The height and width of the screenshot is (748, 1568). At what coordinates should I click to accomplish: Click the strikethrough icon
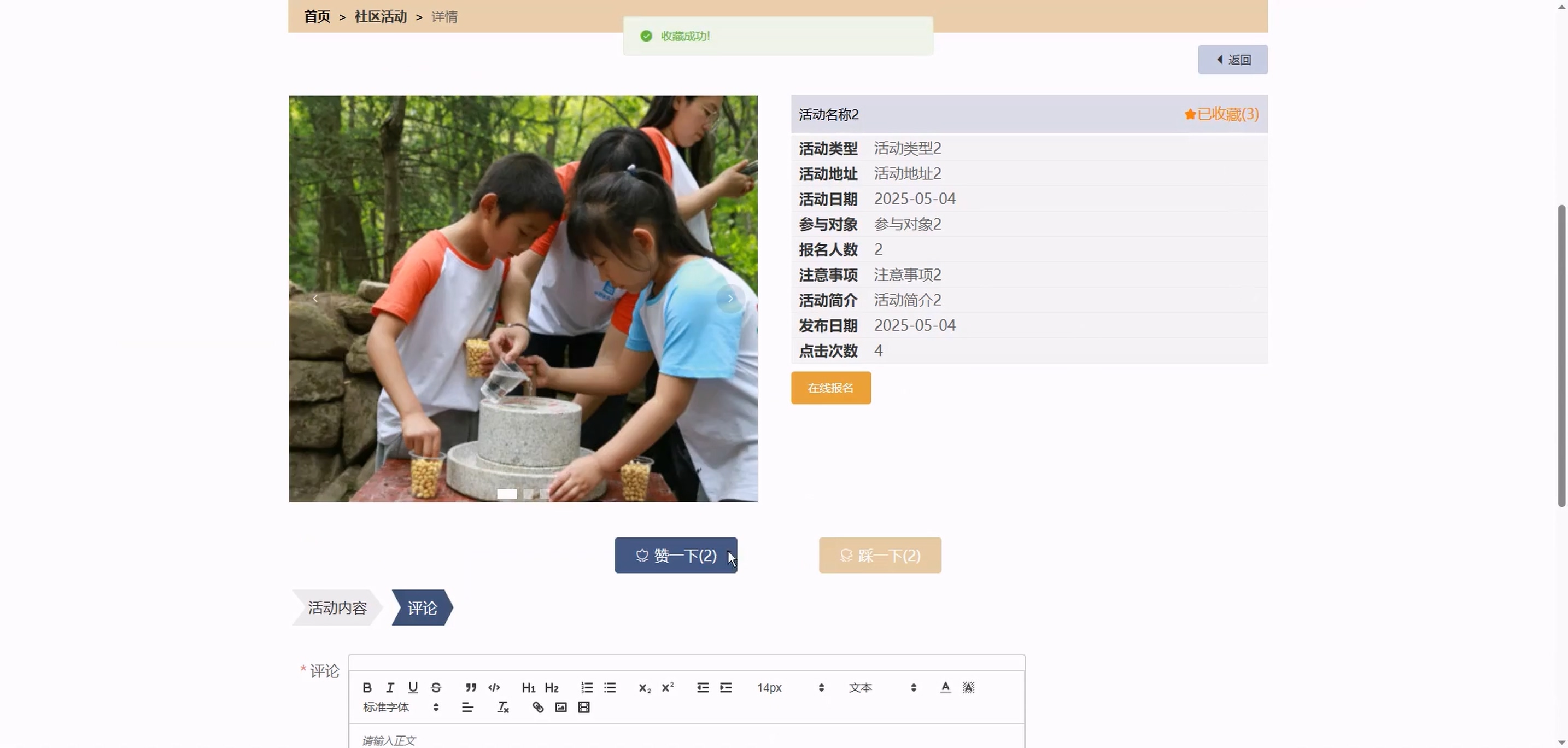pos(436,687)
